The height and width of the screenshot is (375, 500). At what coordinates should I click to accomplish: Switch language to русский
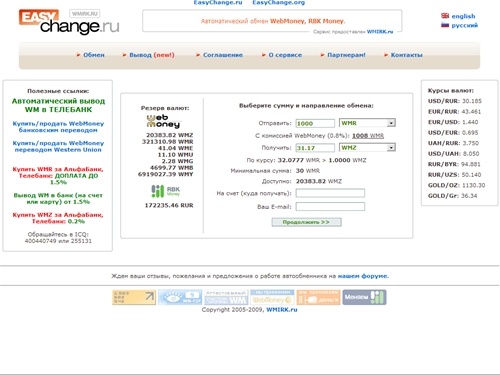(465, 25)
